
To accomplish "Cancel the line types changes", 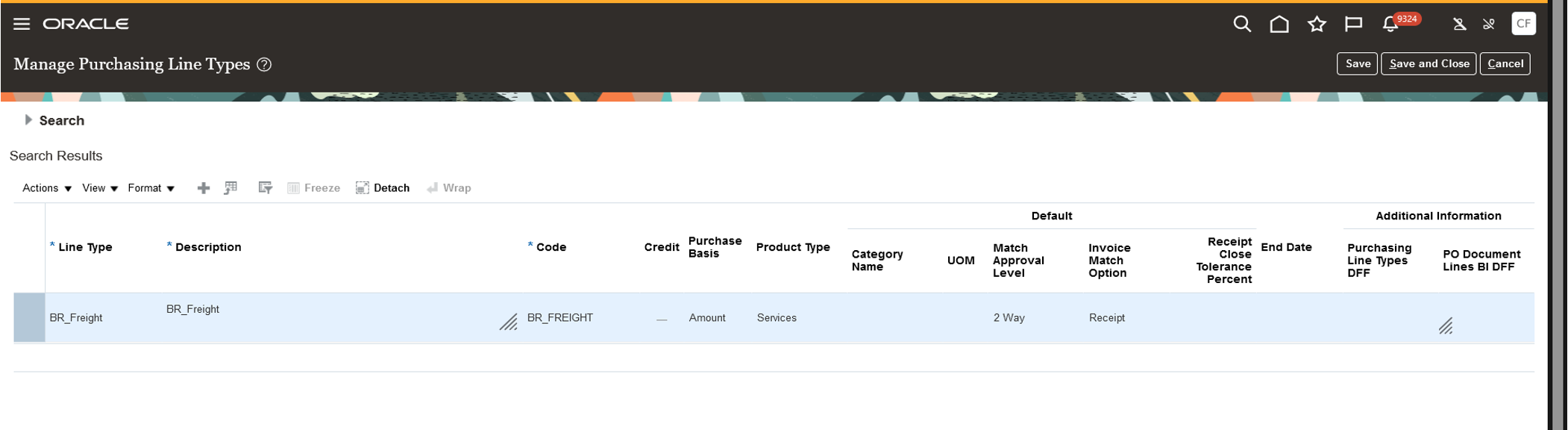I will pos(1505,63).
